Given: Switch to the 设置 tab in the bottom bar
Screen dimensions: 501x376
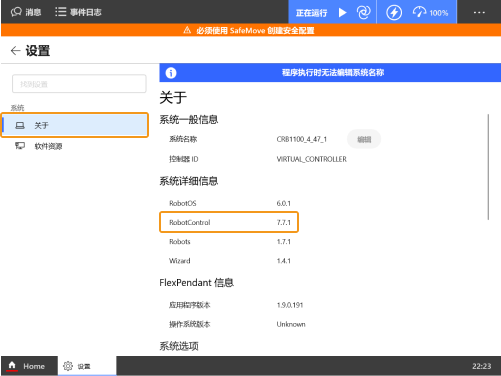Looking at the screenshot, I should coord(87,366).
